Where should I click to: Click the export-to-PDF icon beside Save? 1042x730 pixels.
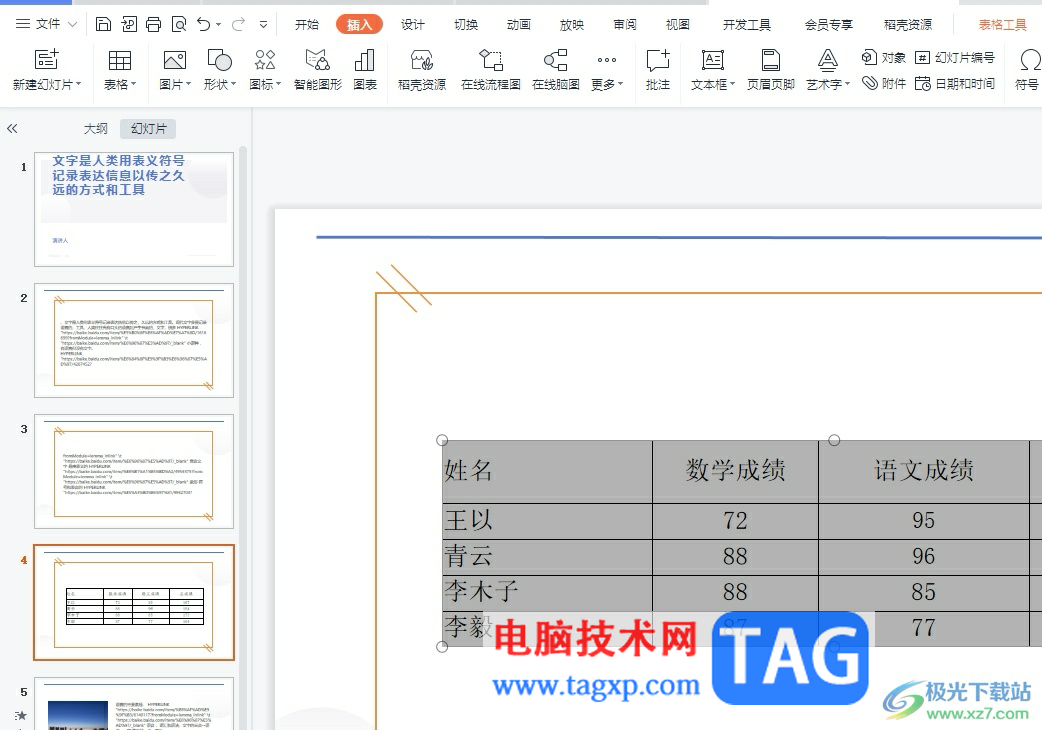click(128, 25)
